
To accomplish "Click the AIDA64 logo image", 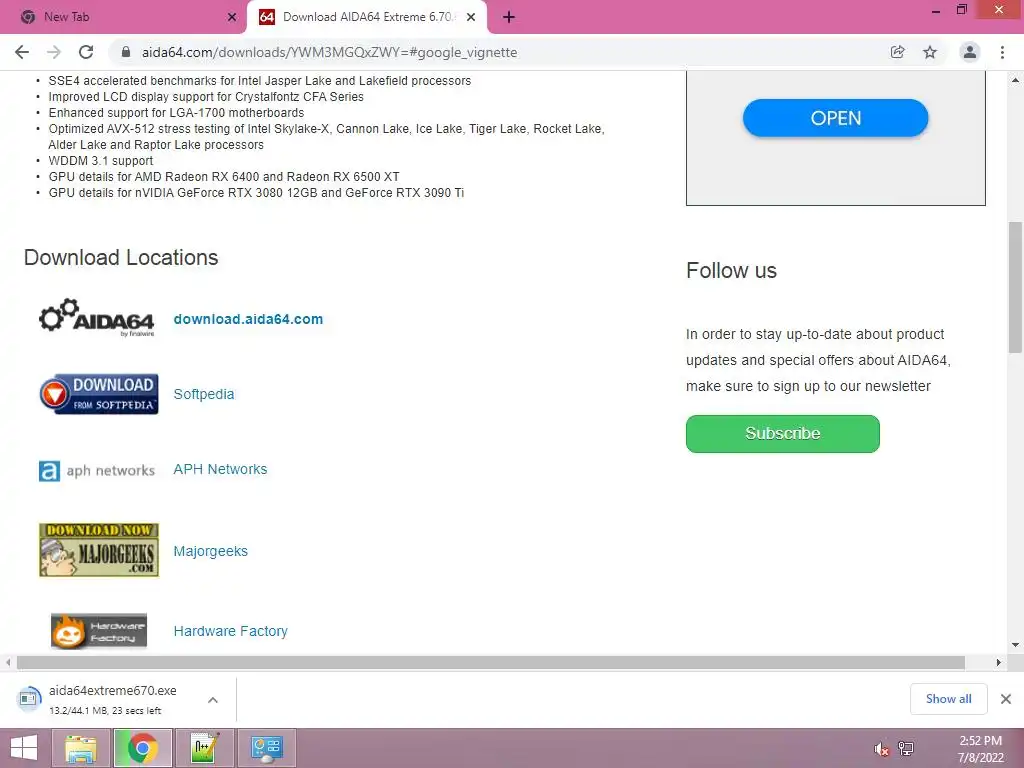I will pos(97,318).
